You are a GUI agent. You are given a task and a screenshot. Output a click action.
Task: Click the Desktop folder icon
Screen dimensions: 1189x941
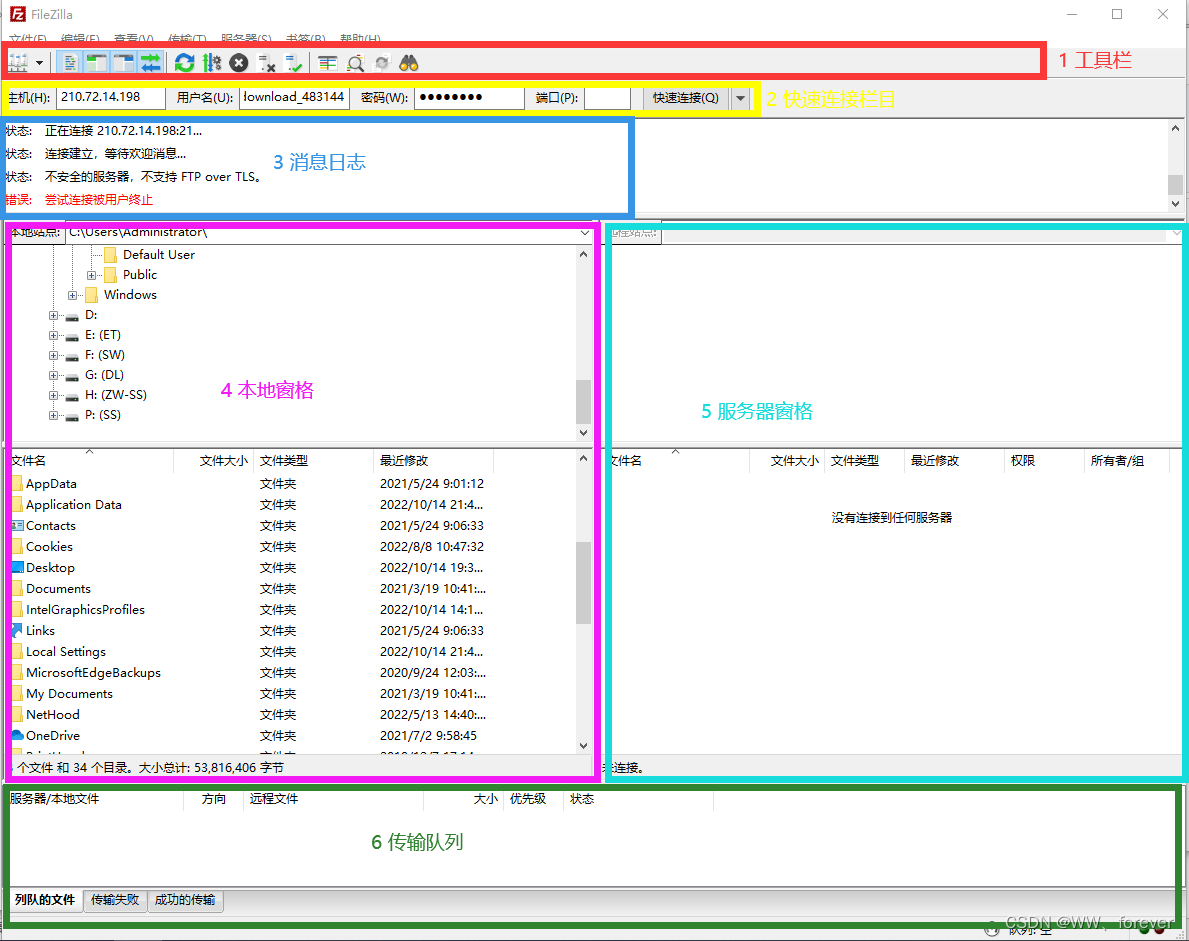coord(17,567)
